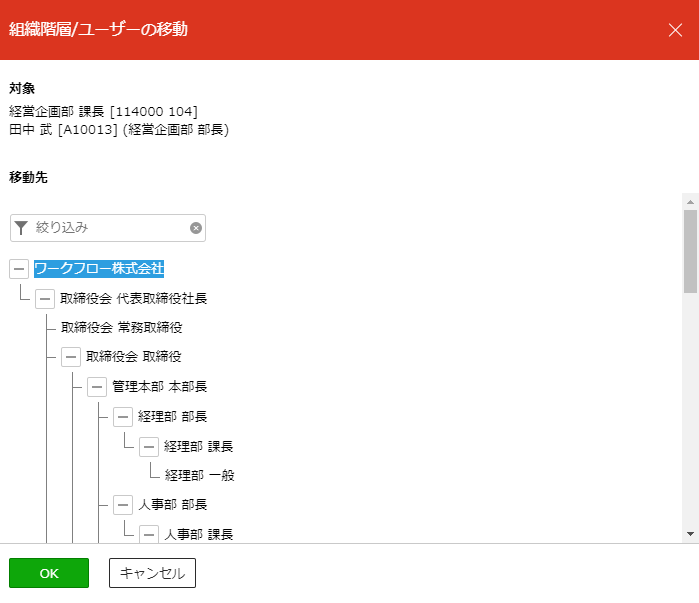Viewport: 699px width, 603px height.
Task: Select 取締役会 常務取締役 as destination
Action: click(121, 327)
